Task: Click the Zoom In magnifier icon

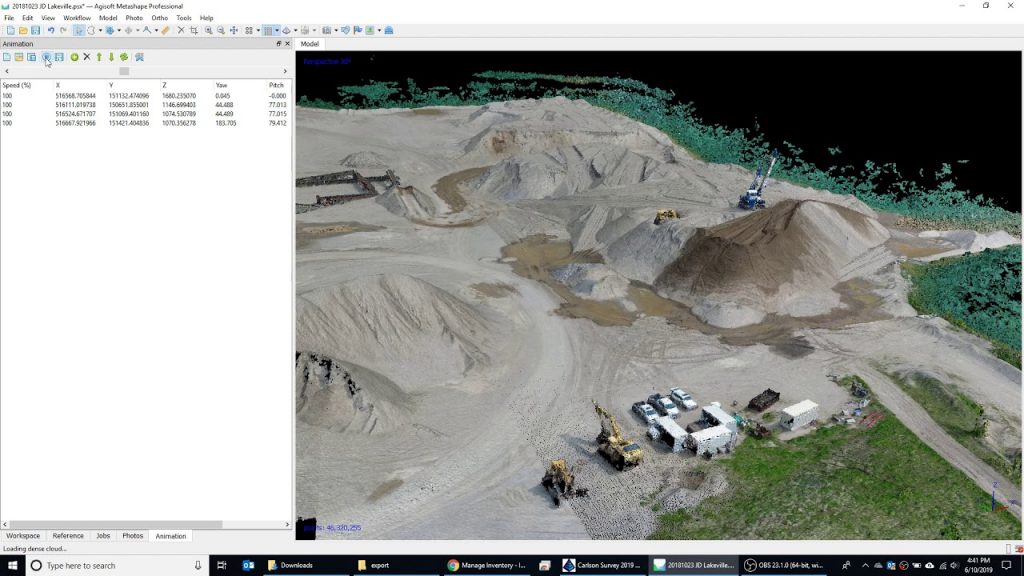Action: (x=207, y=30)
